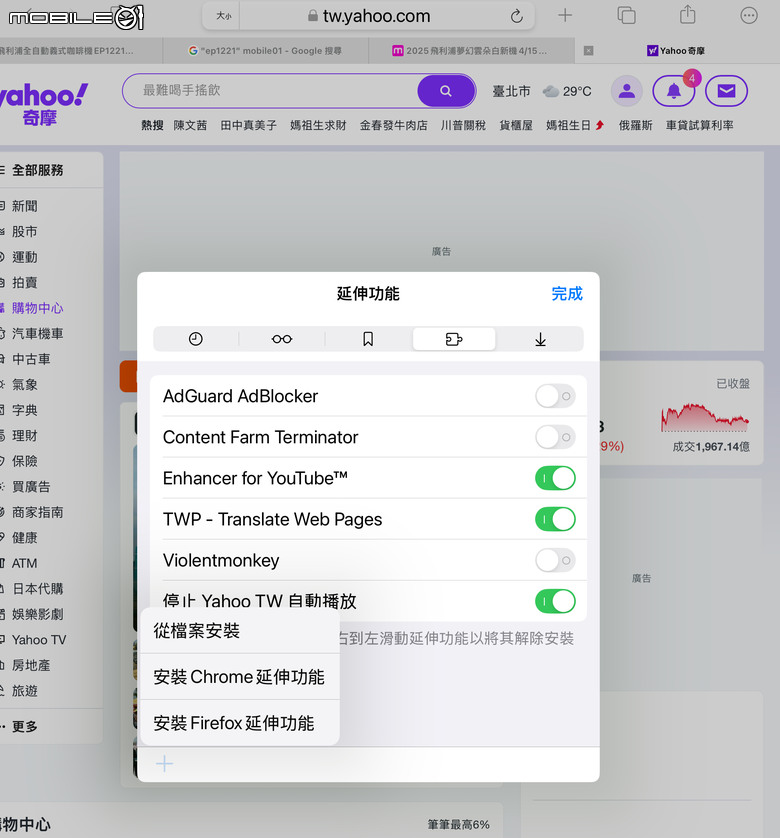Image resolution: width=780 pixels, height=838 pixels.
Task: Reload the tw.yahoo.com page
Action: pos(516,16)
